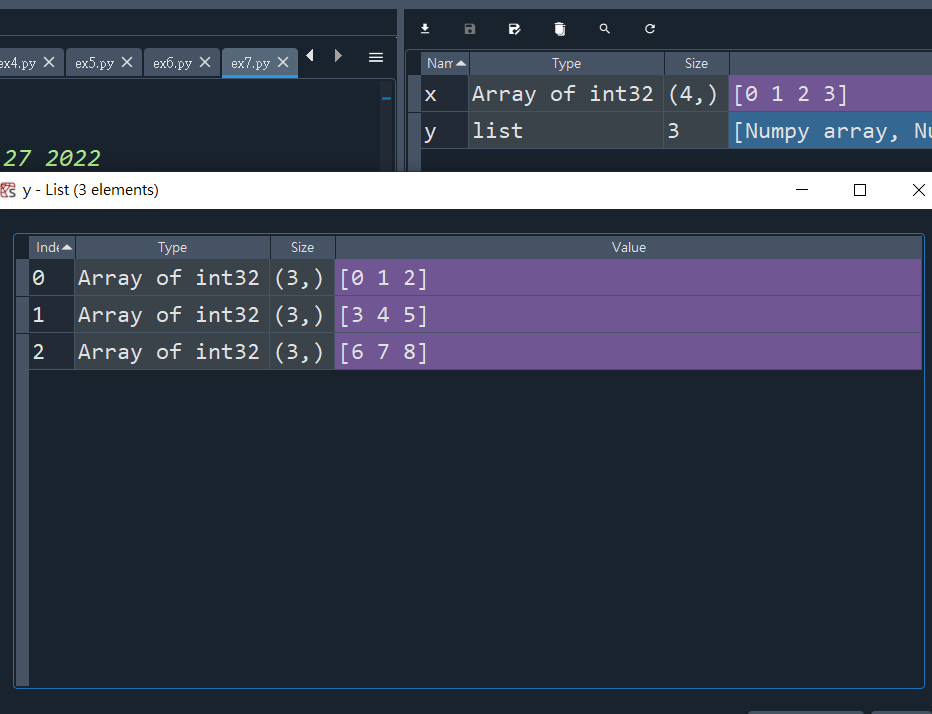Click the save data as icon
Screen dimensions: 932x714
[x=515, y=29]
